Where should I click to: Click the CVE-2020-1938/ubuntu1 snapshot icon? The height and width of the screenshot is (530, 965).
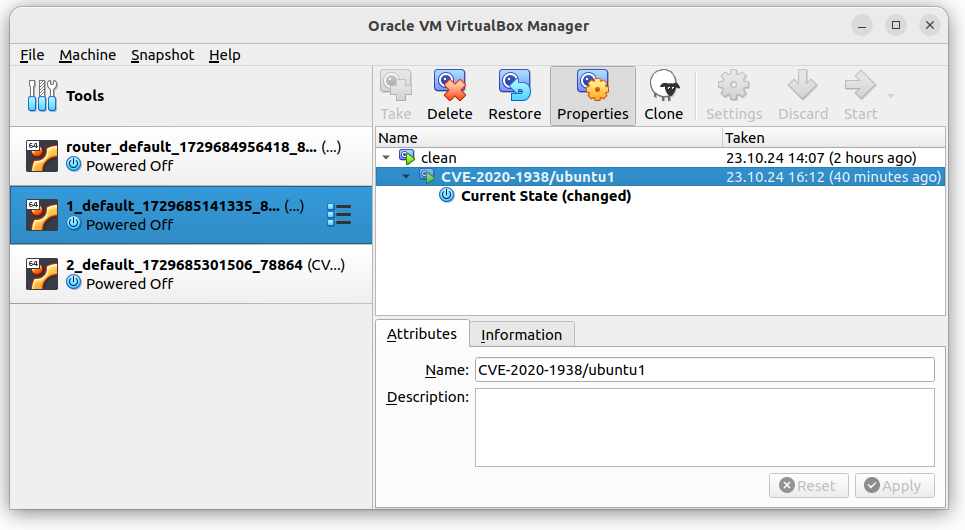tap(427, 177)
